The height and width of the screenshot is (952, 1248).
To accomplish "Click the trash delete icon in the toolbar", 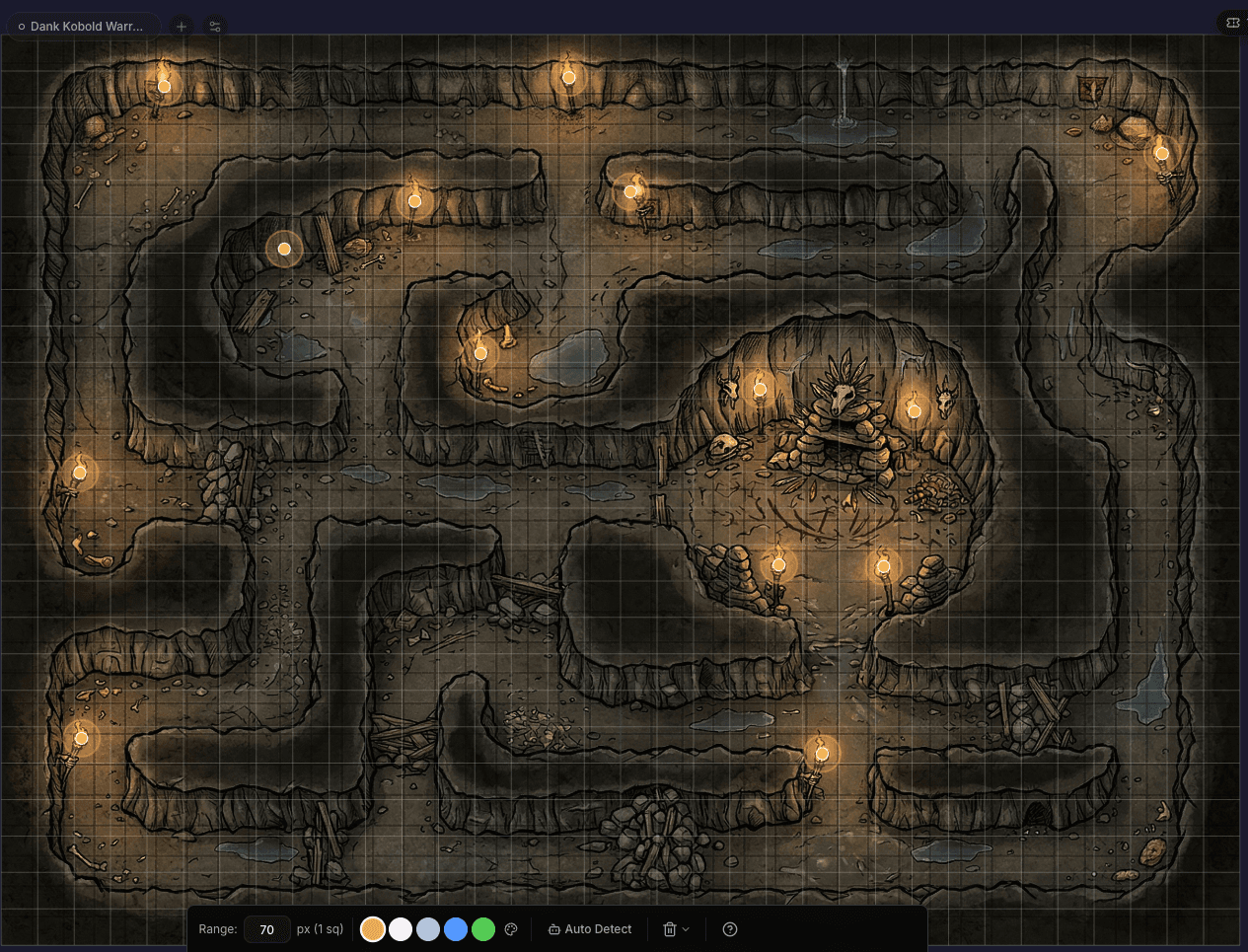I will [x=669, y=928].
